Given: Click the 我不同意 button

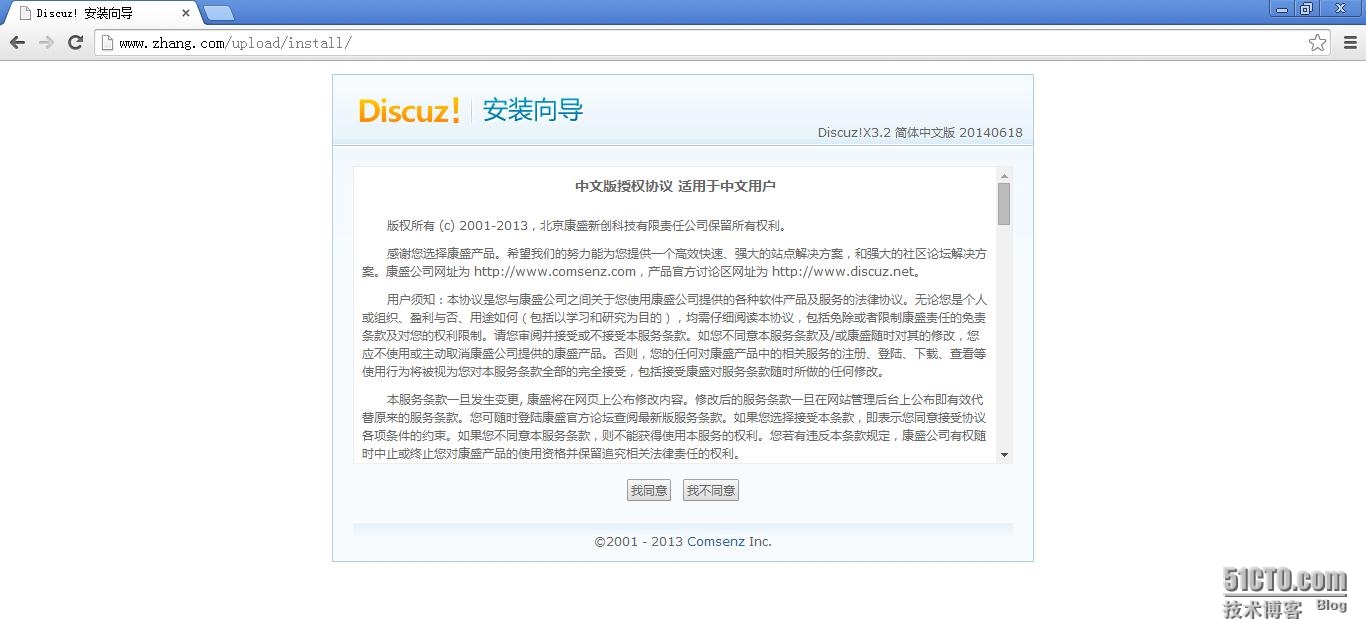Looking at the screenshot, I should 711,490.
